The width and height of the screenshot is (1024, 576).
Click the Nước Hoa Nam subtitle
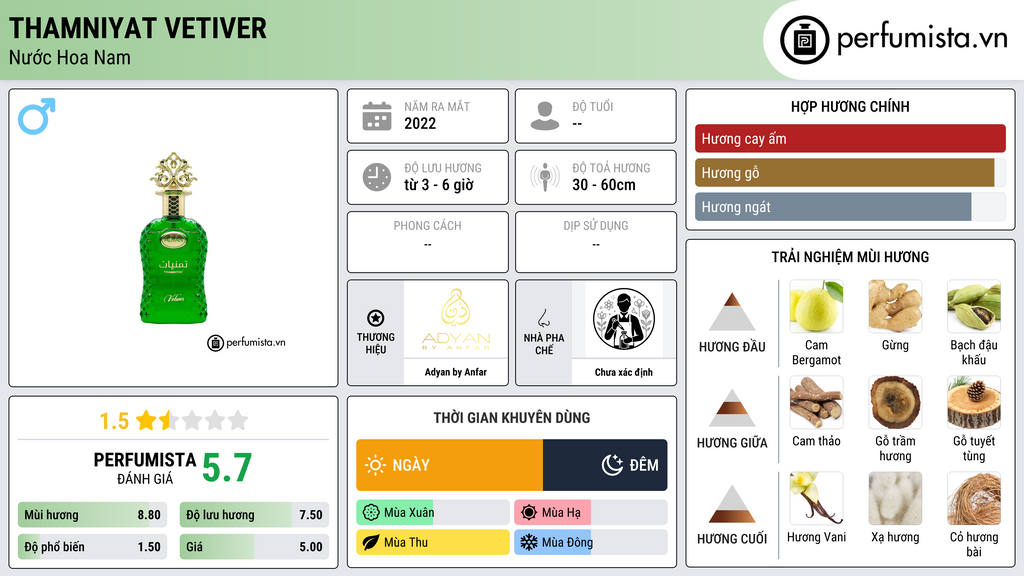tap(70, 57)
